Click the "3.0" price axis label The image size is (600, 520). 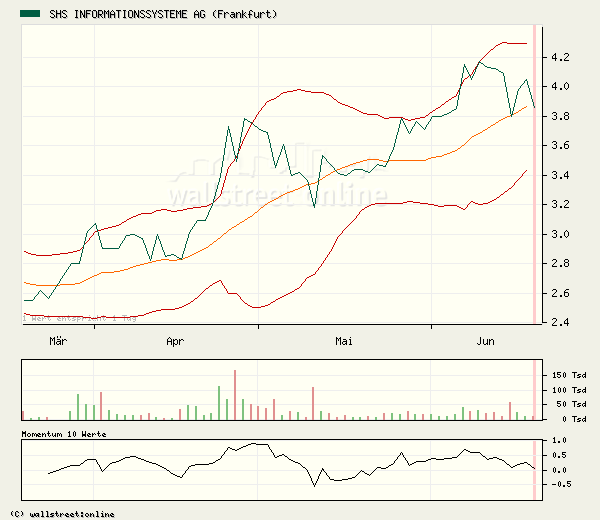(560, 234)
